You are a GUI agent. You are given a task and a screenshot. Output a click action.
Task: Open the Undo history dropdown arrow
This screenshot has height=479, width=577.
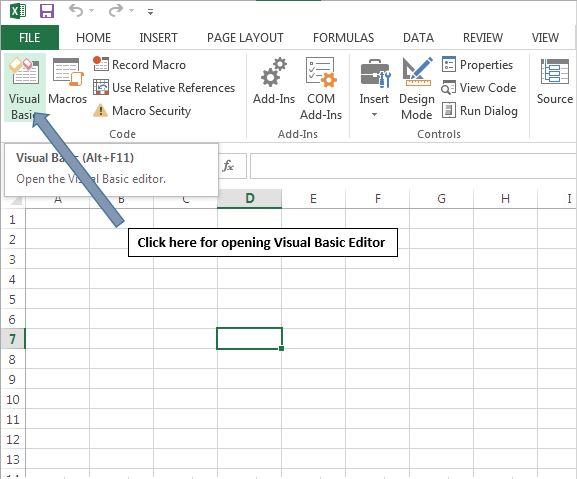click(92, 11)
